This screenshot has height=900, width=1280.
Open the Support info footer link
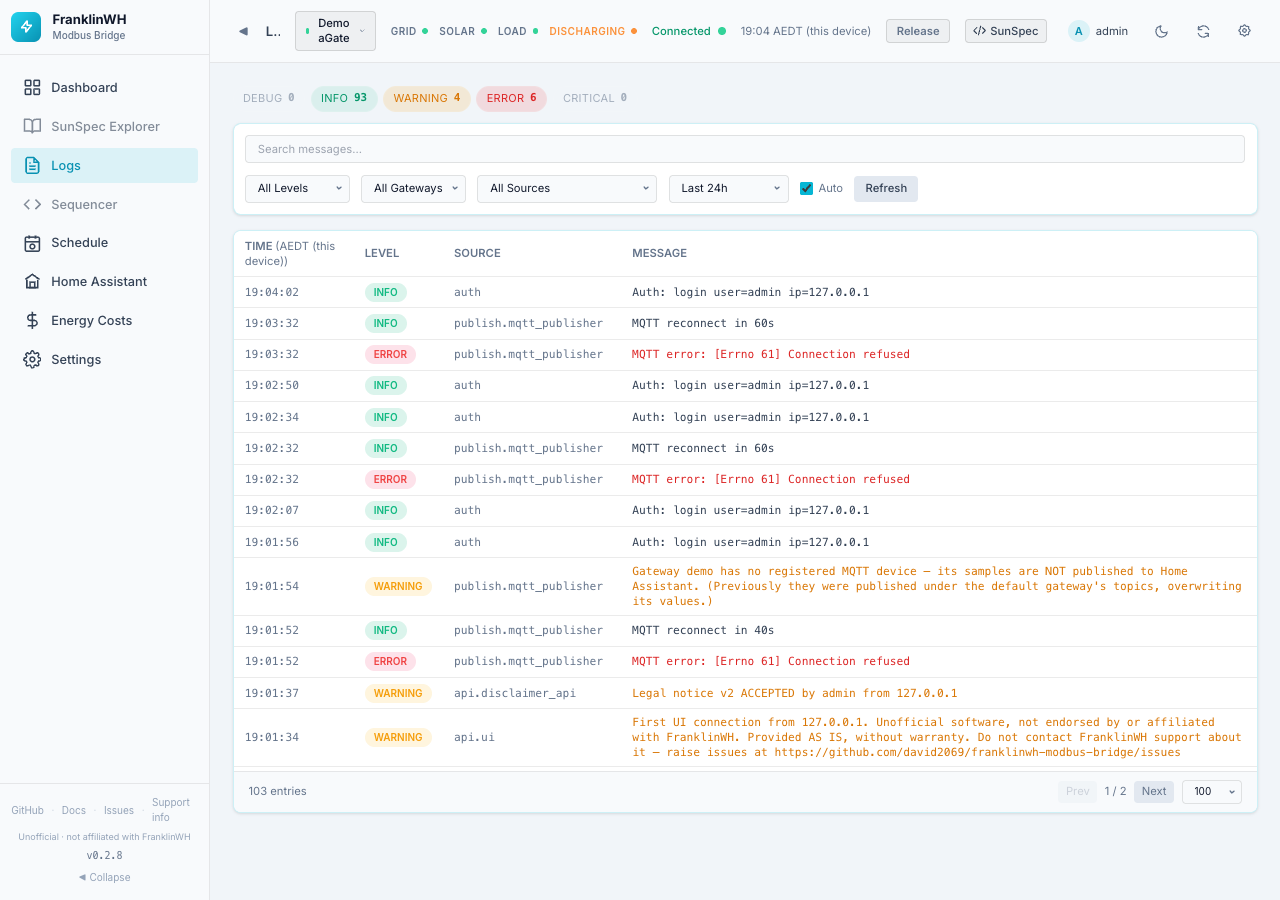coord(171,810)
